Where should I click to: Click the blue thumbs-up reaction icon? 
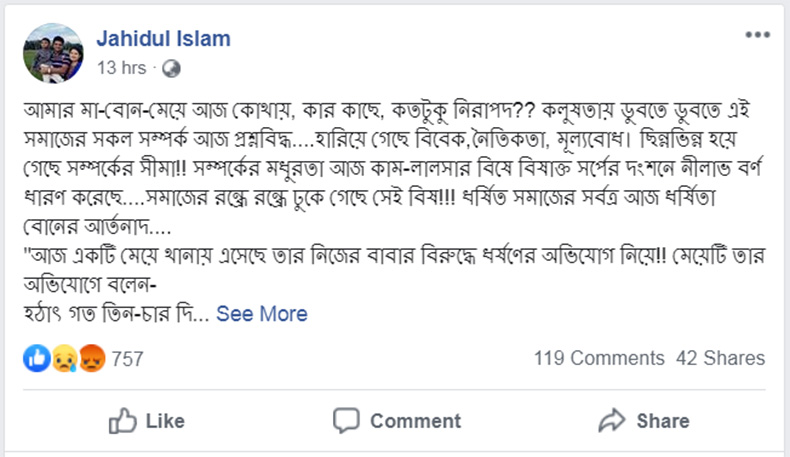(35, 358)
